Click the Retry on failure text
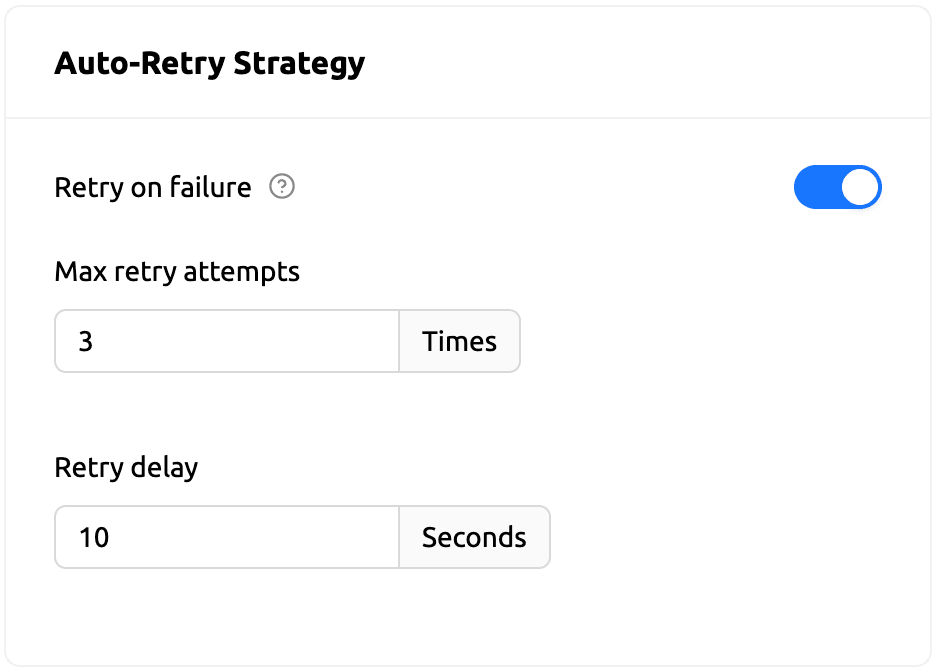 (x=153, y=187)
